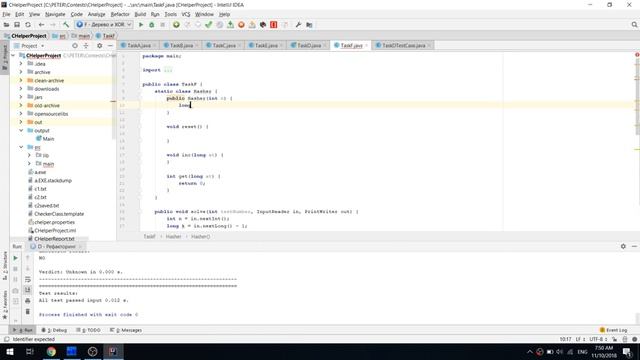Viewport: 640px width, 360px height.
Task: Click the green upward arrow toolbar icon
Action: point(230,25)
